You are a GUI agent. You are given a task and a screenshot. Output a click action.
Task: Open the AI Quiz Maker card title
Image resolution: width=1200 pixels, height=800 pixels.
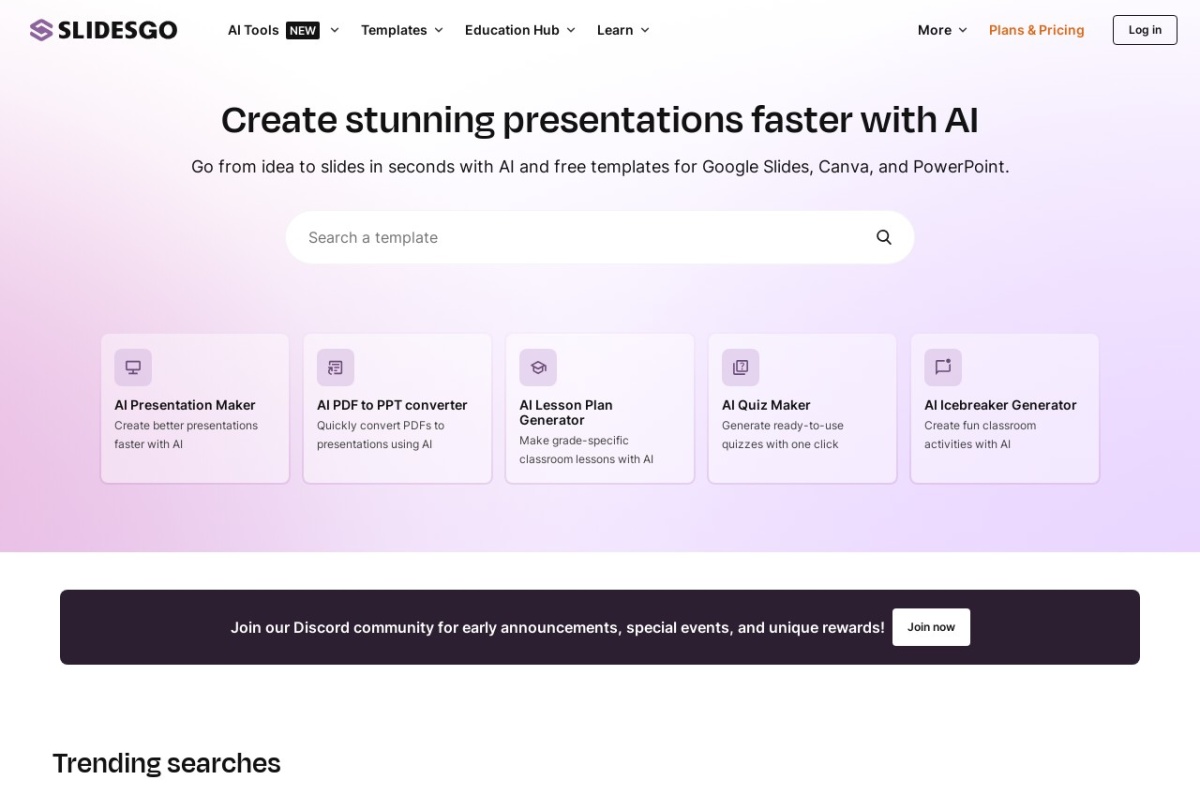coord(766,405)
